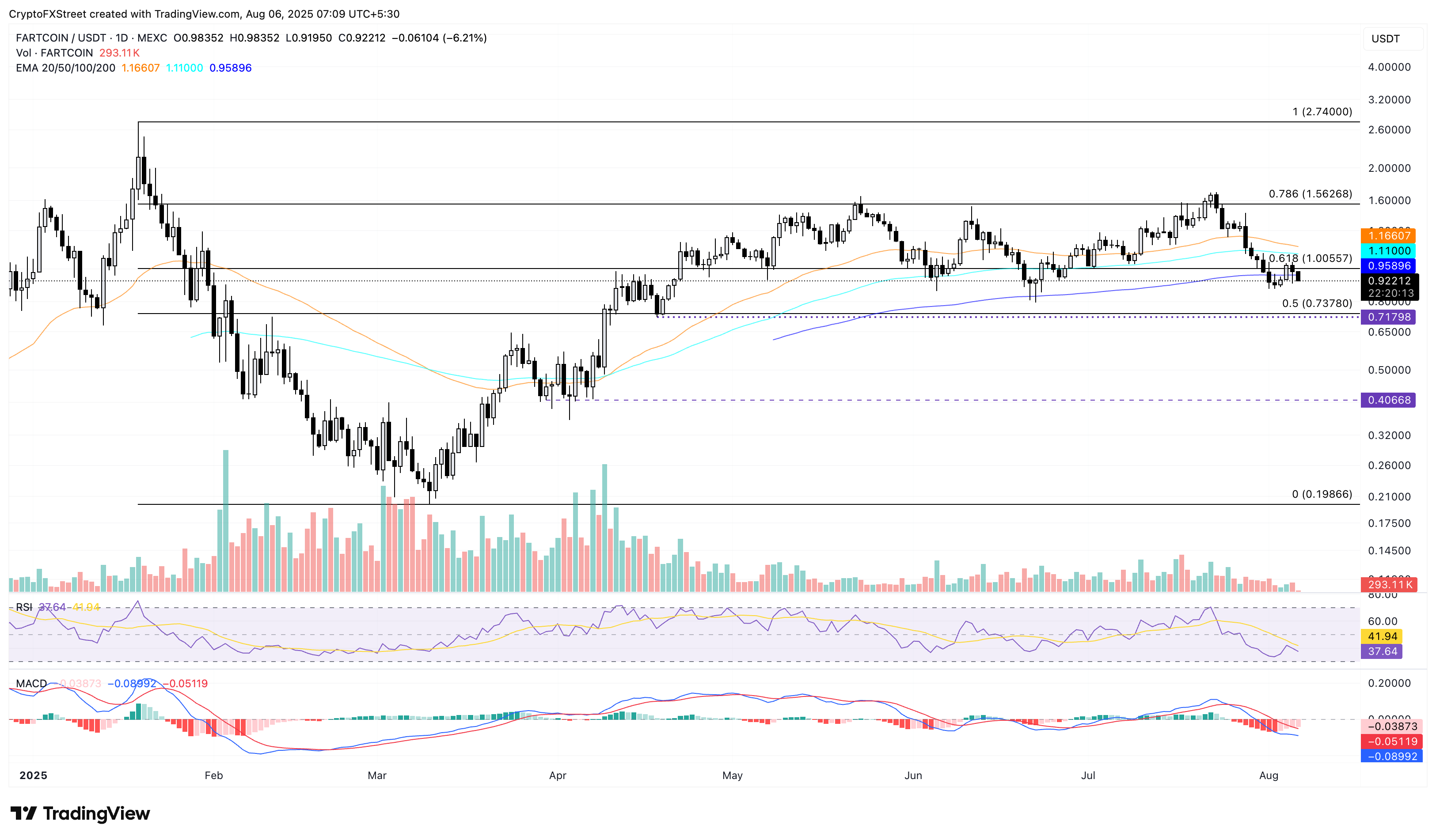Click the black 0.92212 current price tag
The width and height of the screenshot is (1436, 840).
tap(1389, 281)
